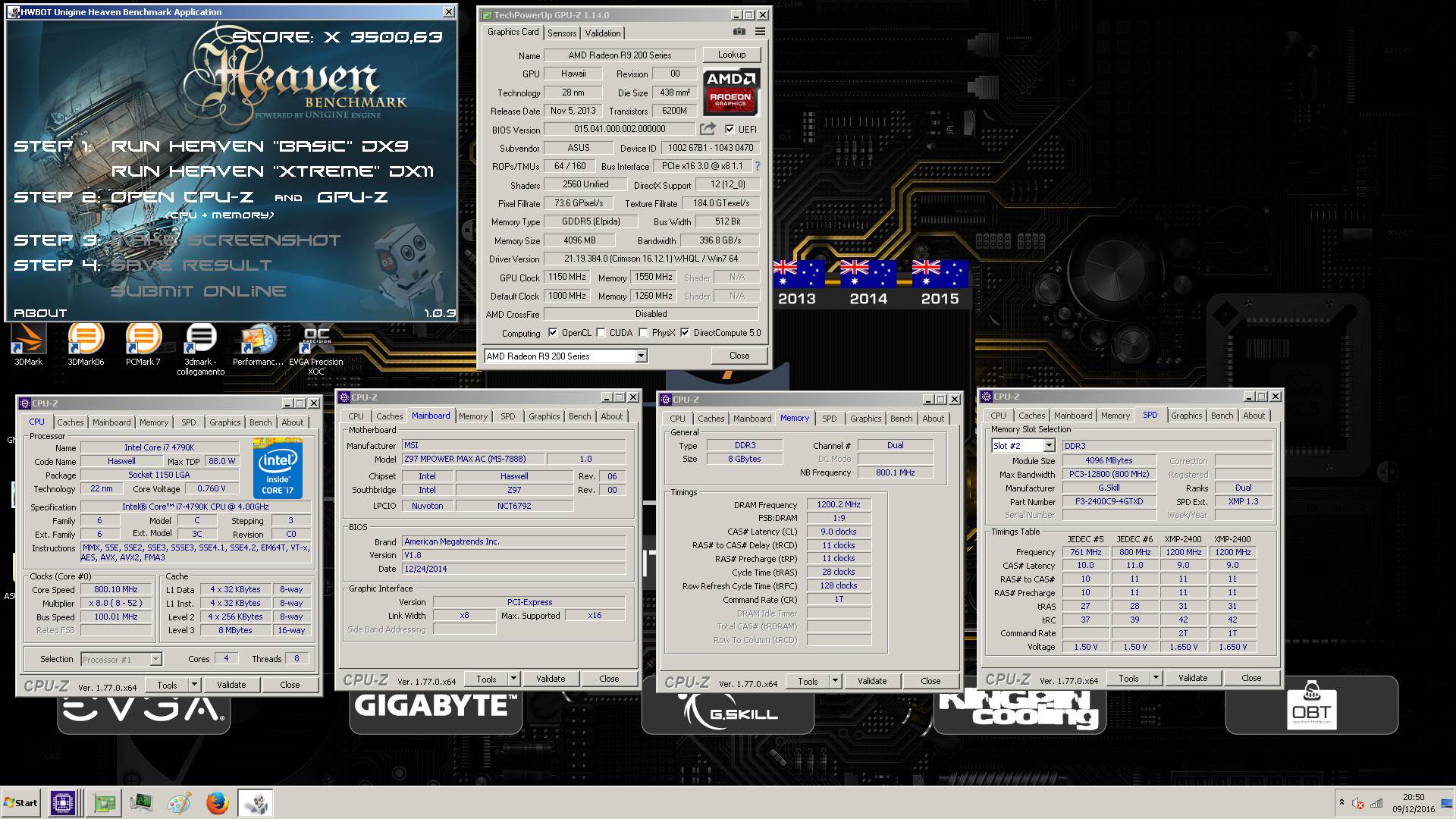Click the bus interface question mark icon
The width and height of the screenshot is (1456, 819).
click(757, 166)
